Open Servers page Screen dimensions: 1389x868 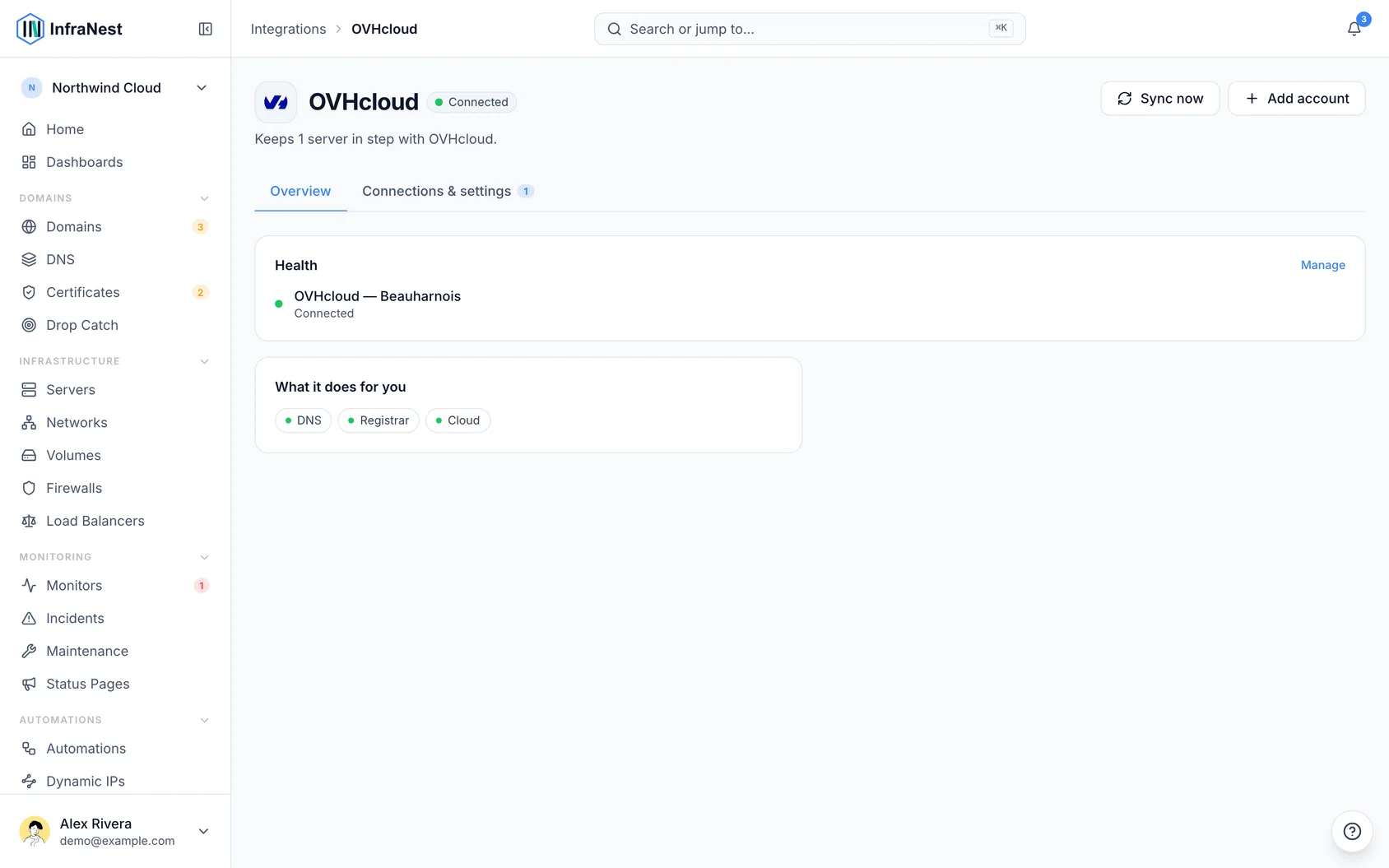115,389
